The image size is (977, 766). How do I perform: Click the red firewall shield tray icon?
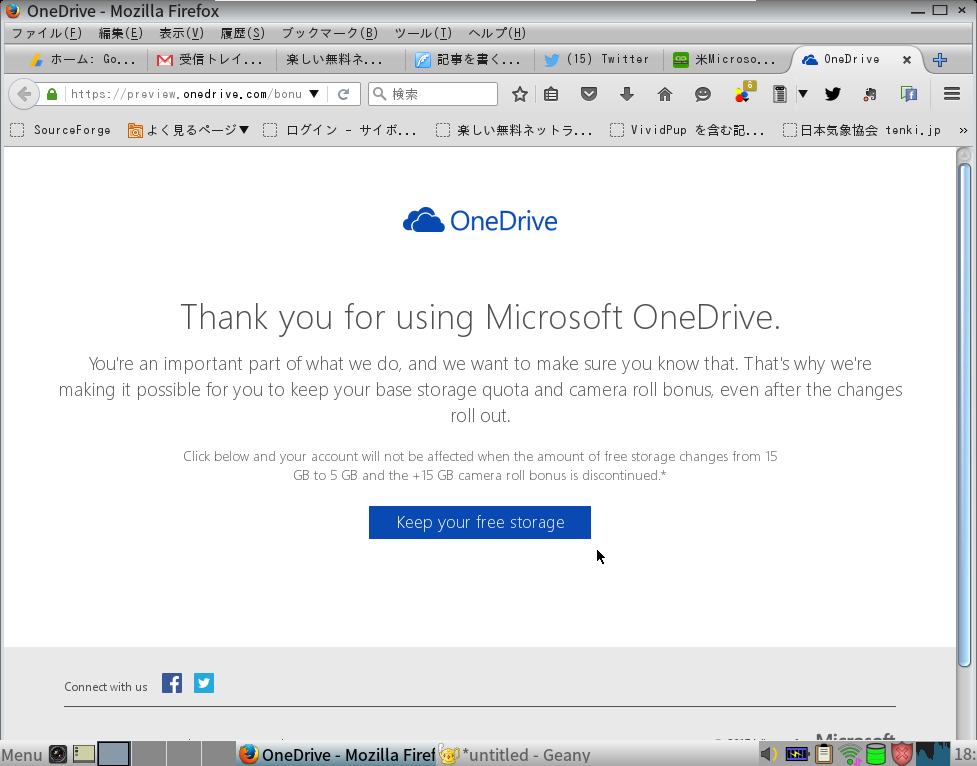tap(902, 754)
